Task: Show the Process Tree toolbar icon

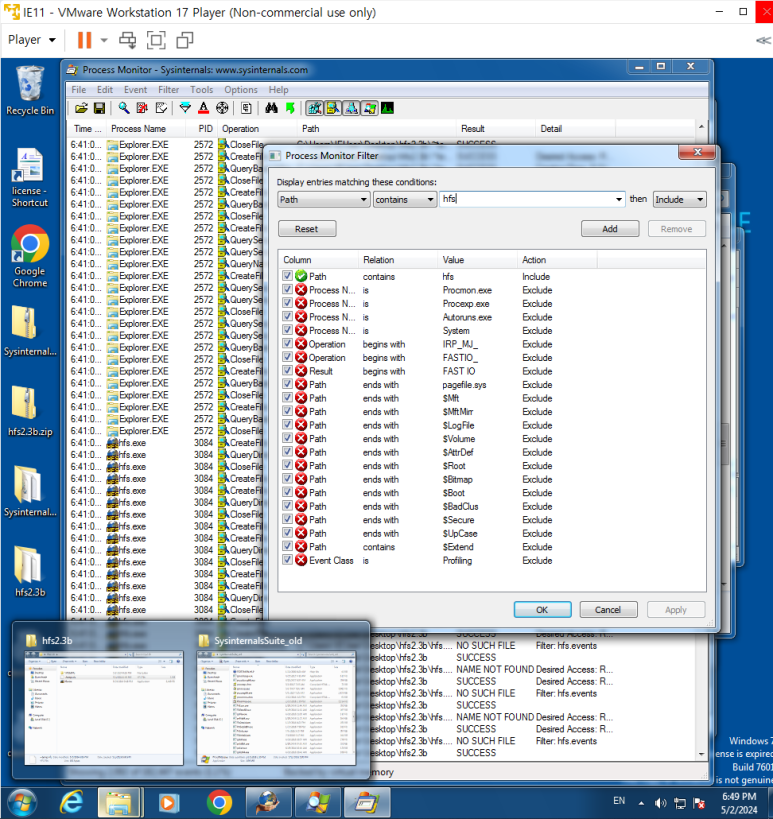Action: point(247,108)
